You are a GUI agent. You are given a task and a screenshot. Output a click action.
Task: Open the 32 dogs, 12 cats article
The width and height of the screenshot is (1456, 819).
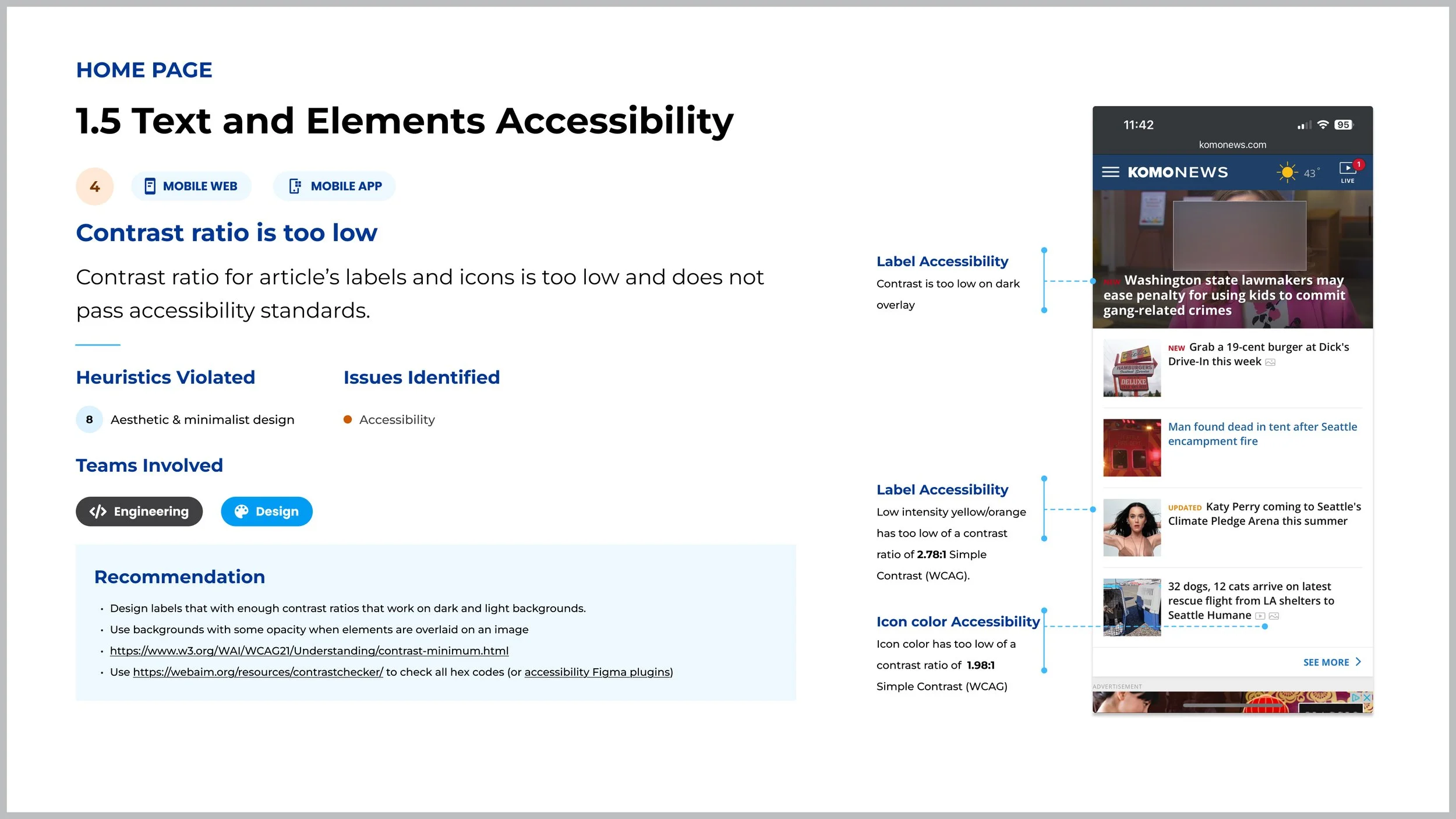click(1250, 601)
